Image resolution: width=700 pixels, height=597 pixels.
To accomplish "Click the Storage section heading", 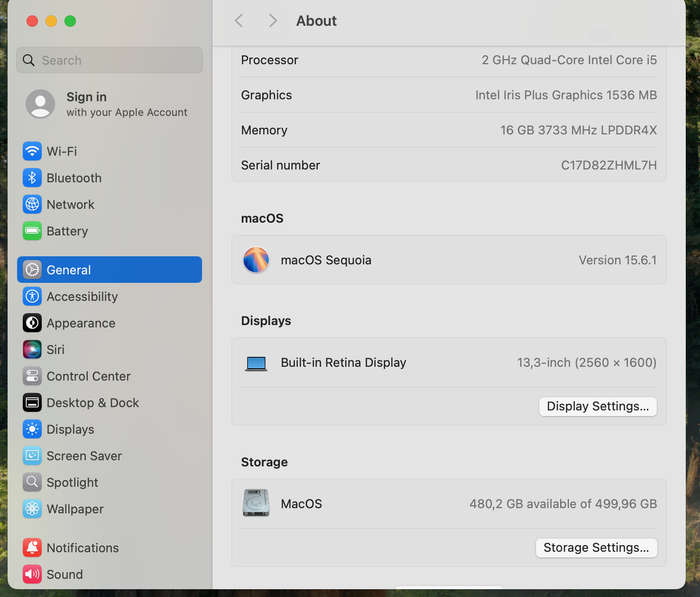I will 264,462.
